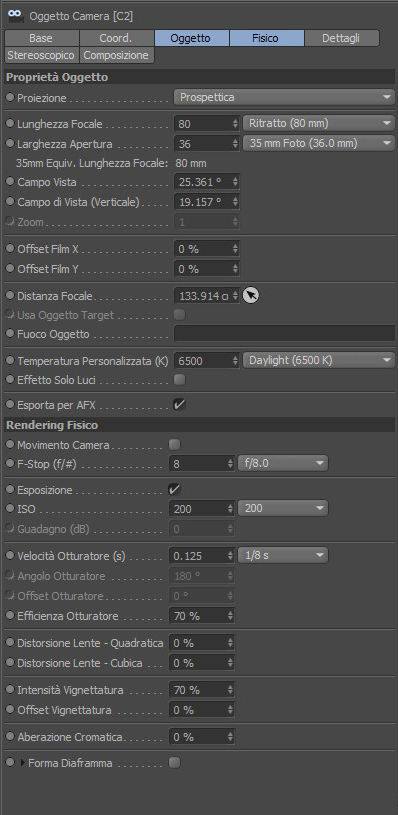Open the 35 mm Foto (36.0 mm) dropdown
Viewport: 398px width, 815px height.
(319, 143)
